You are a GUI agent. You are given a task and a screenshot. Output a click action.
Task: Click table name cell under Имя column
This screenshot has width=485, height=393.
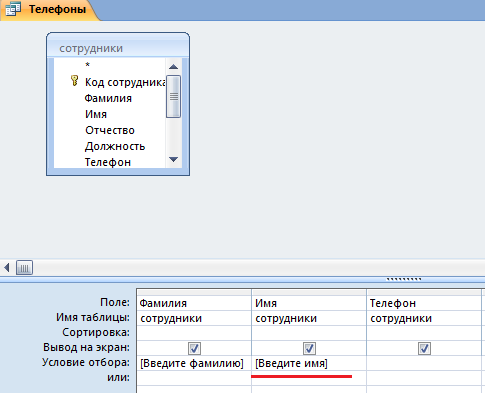tap(309, 318)
